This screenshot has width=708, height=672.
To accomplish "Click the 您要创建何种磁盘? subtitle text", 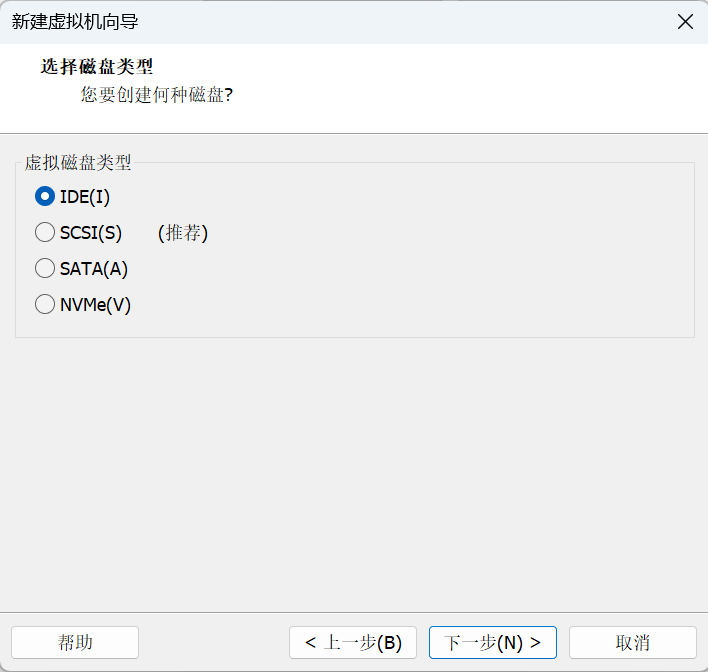I will [x=157, y=95].
